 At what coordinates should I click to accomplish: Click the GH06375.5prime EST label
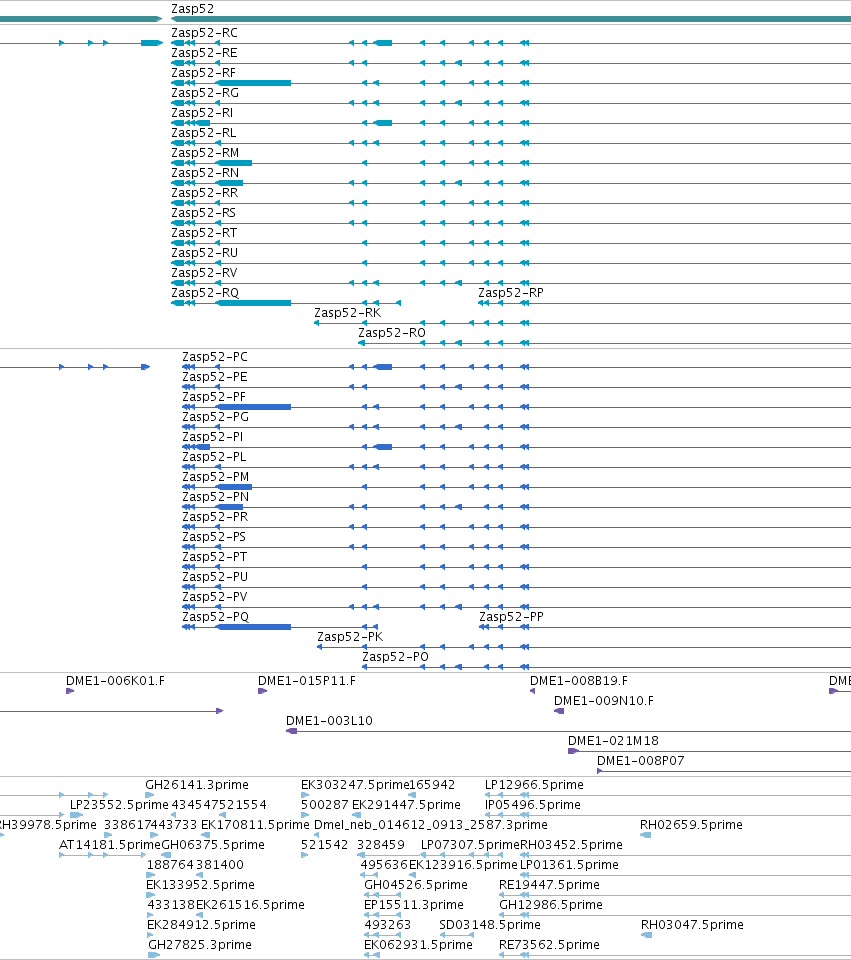[x=213, y=845]
